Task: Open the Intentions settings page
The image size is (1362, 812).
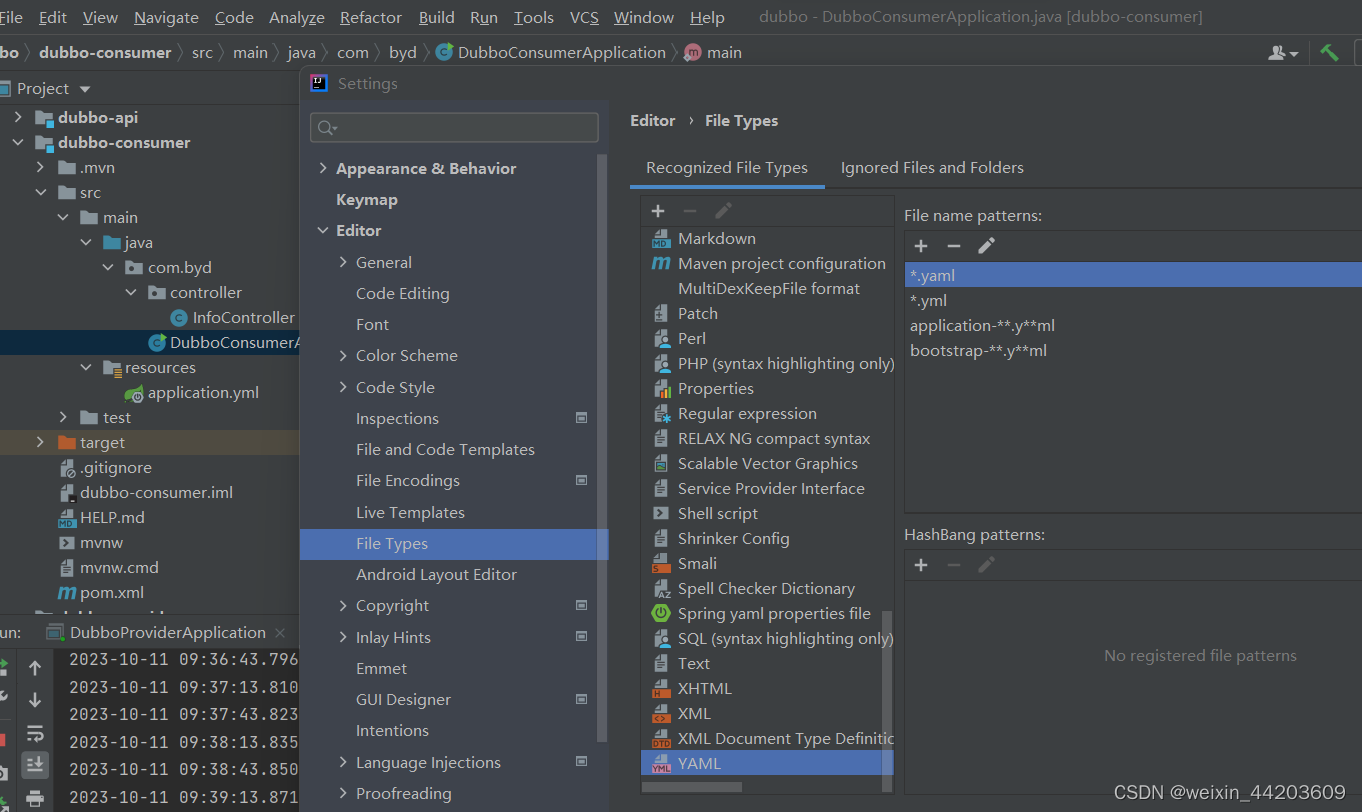Action: click(x=392, y=730)
